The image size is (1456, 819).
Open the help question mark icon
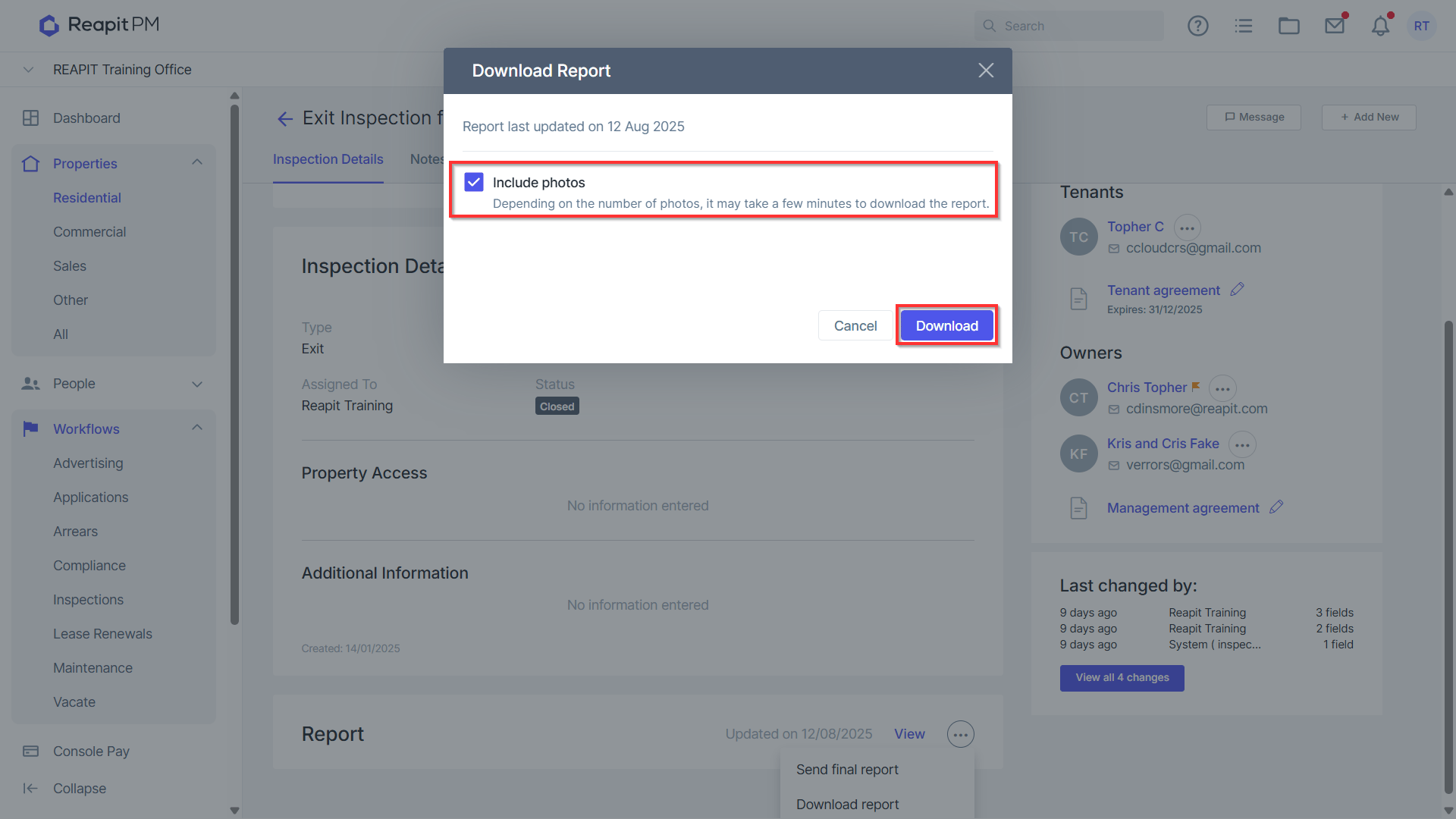point(1197,26)
